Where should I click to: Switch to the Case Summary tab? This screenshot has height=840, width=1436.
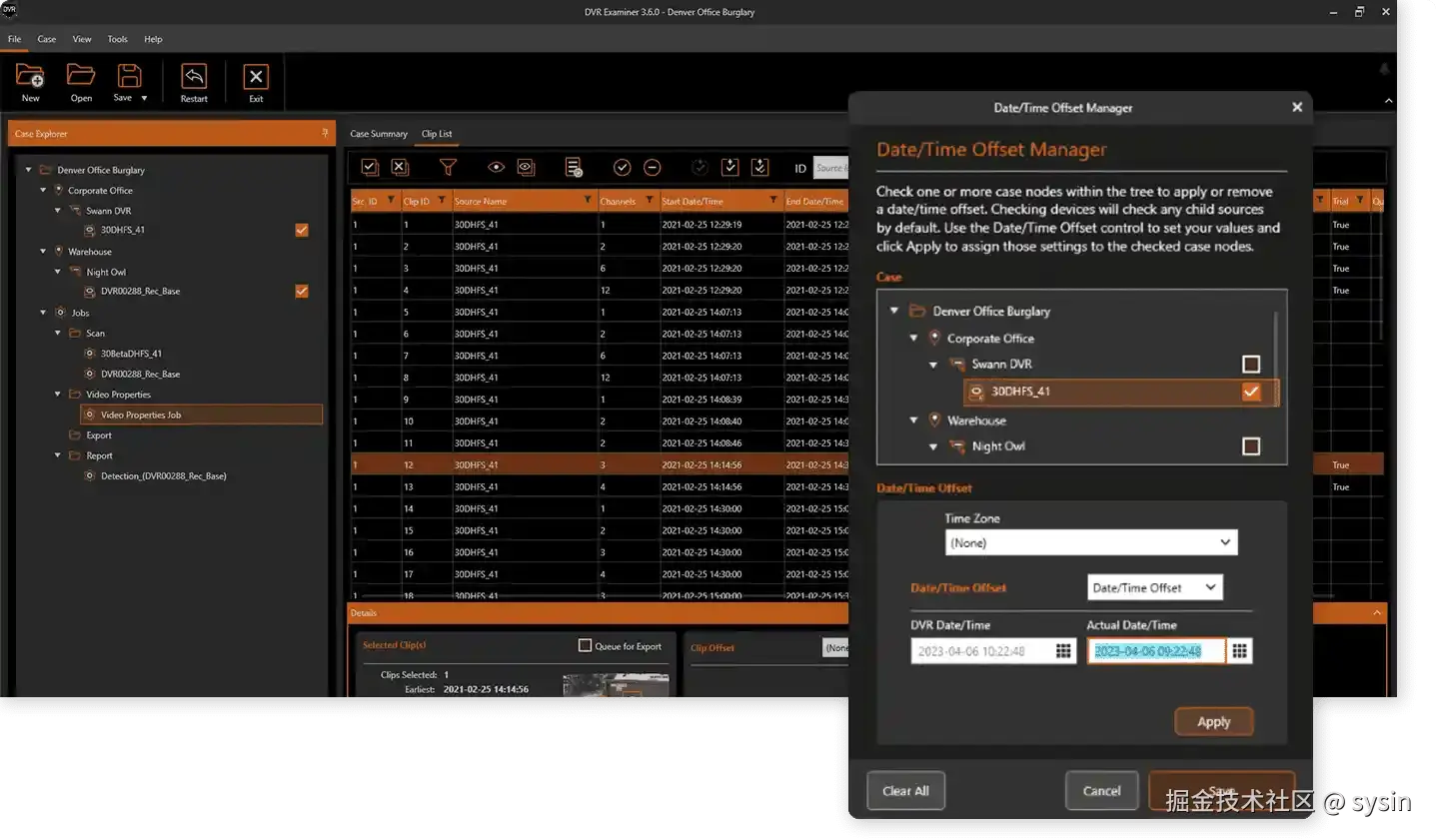tap(379, 134)
